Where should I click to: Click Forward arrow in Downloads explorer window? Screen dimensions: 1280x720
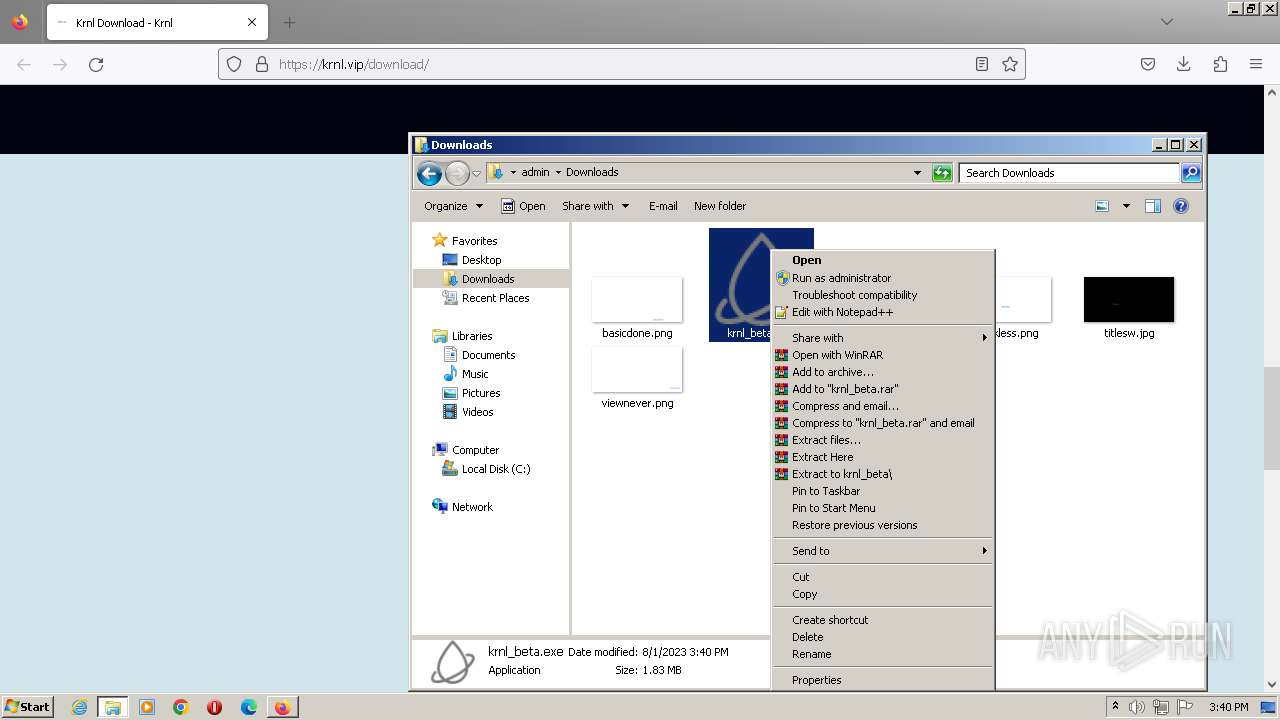[457, 173]
